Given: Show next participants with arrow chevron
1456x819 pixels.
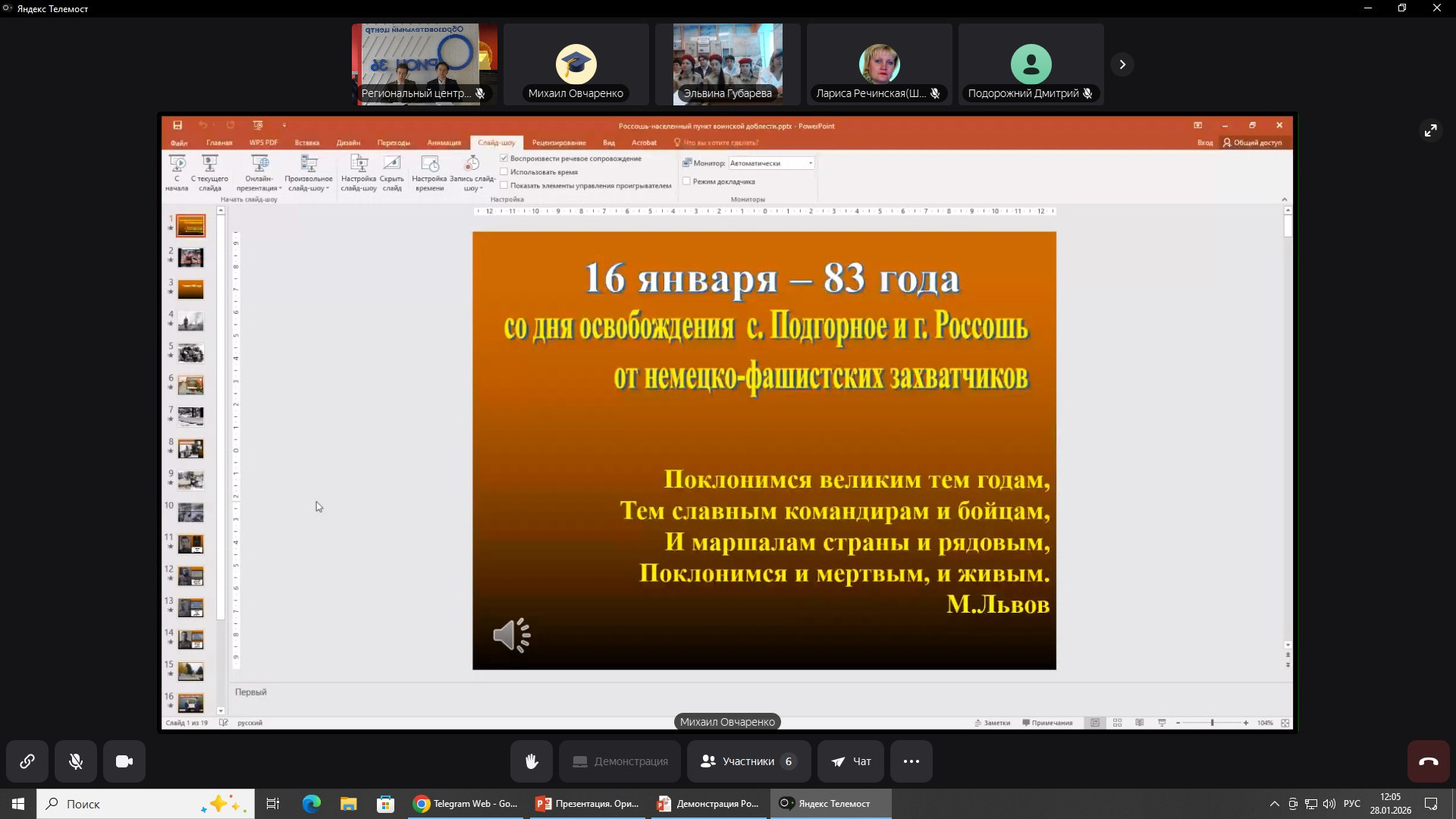Looking at the screenshot, I should 1122,64.
